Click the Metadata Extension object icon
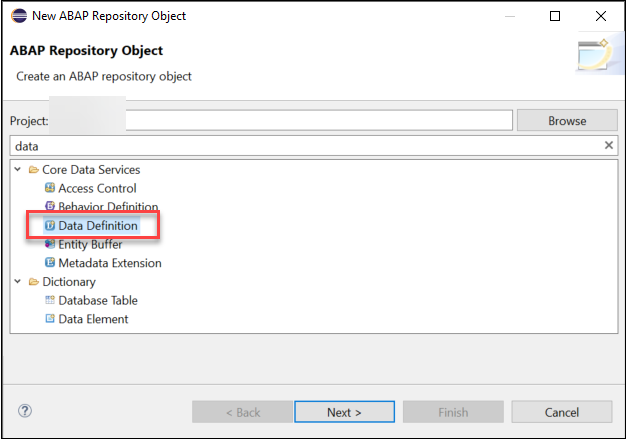The height and width of the screenshot is (439, 627). coord(50,263)
